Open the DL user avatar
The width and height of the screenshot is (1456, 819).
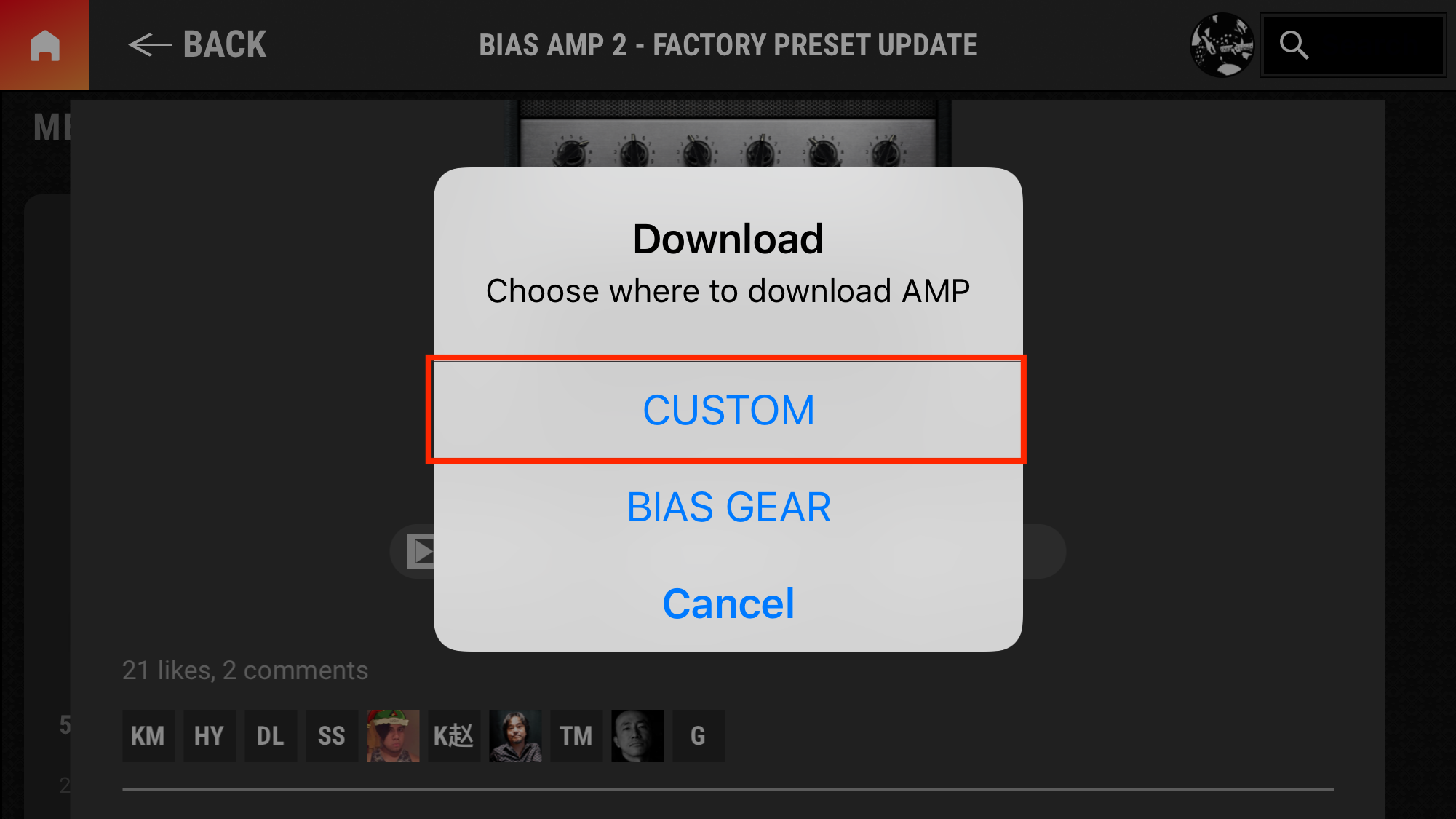coord(271,736)
